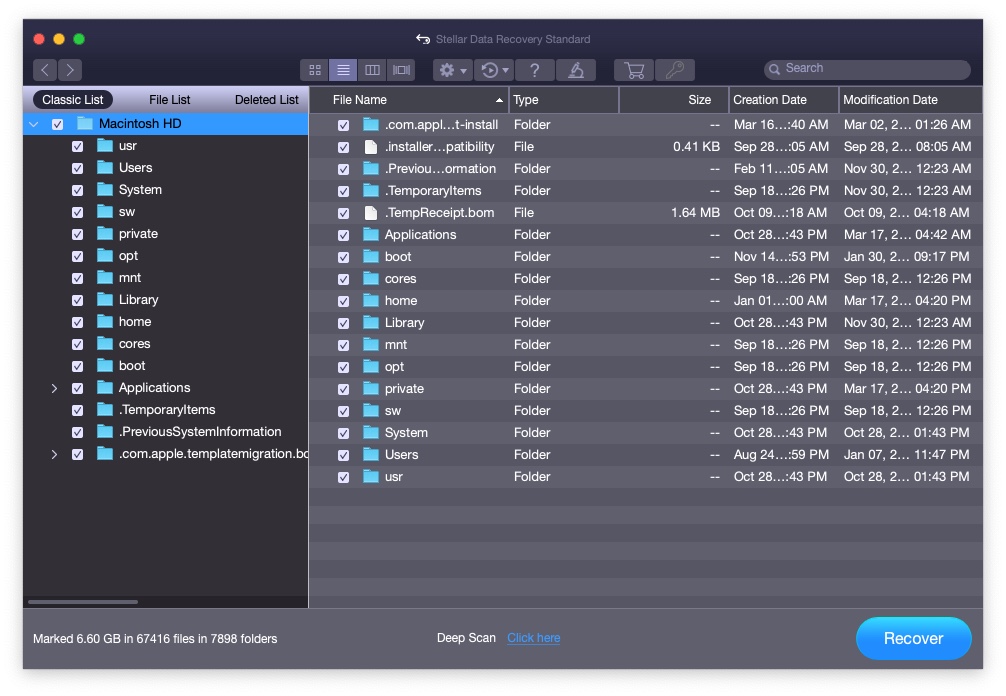Click the System folder icon in the tree

[x=105, y=189]
